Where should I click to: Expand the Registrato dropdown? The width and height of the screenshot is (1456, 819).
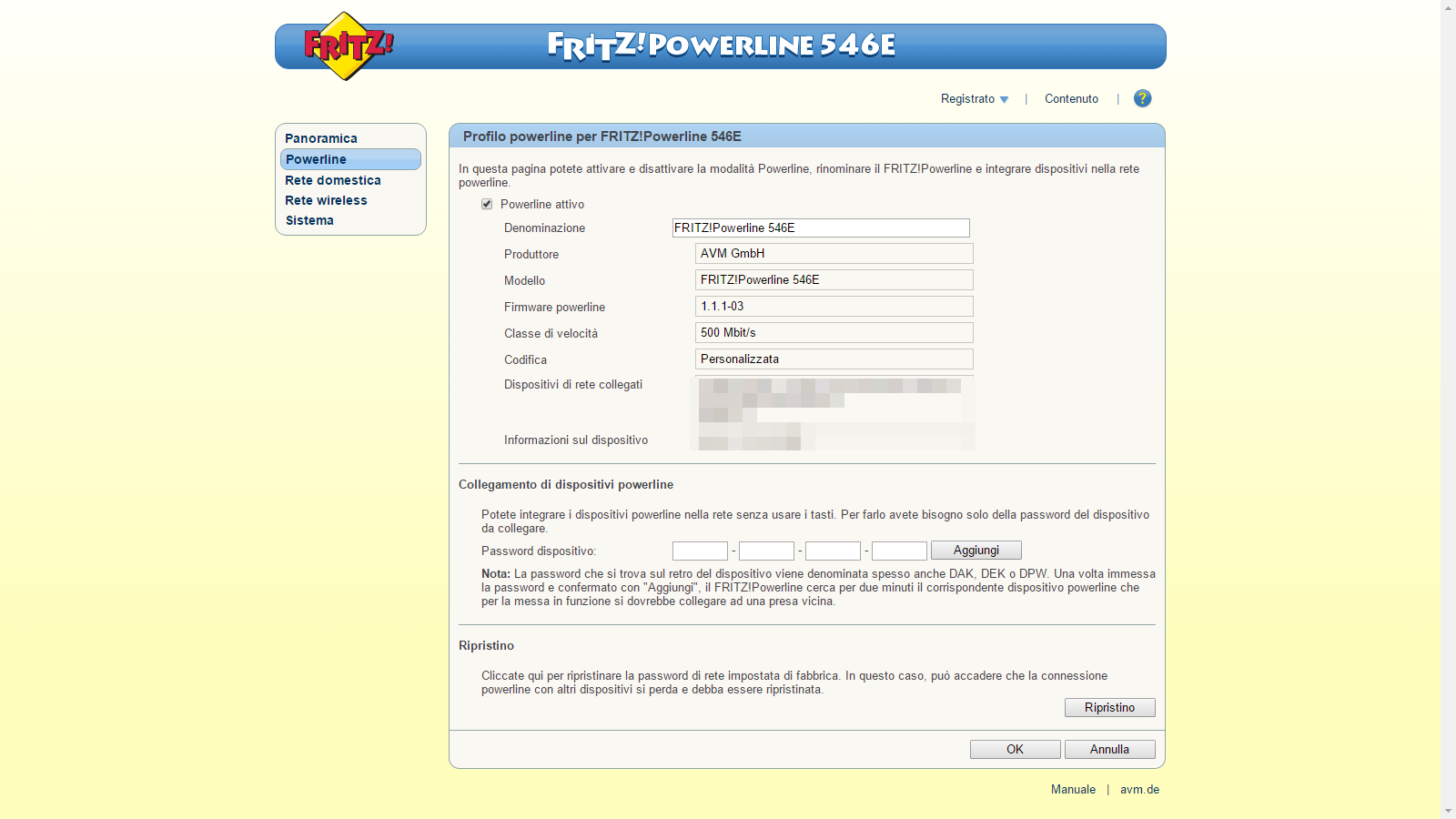click(x=974, y=99)
